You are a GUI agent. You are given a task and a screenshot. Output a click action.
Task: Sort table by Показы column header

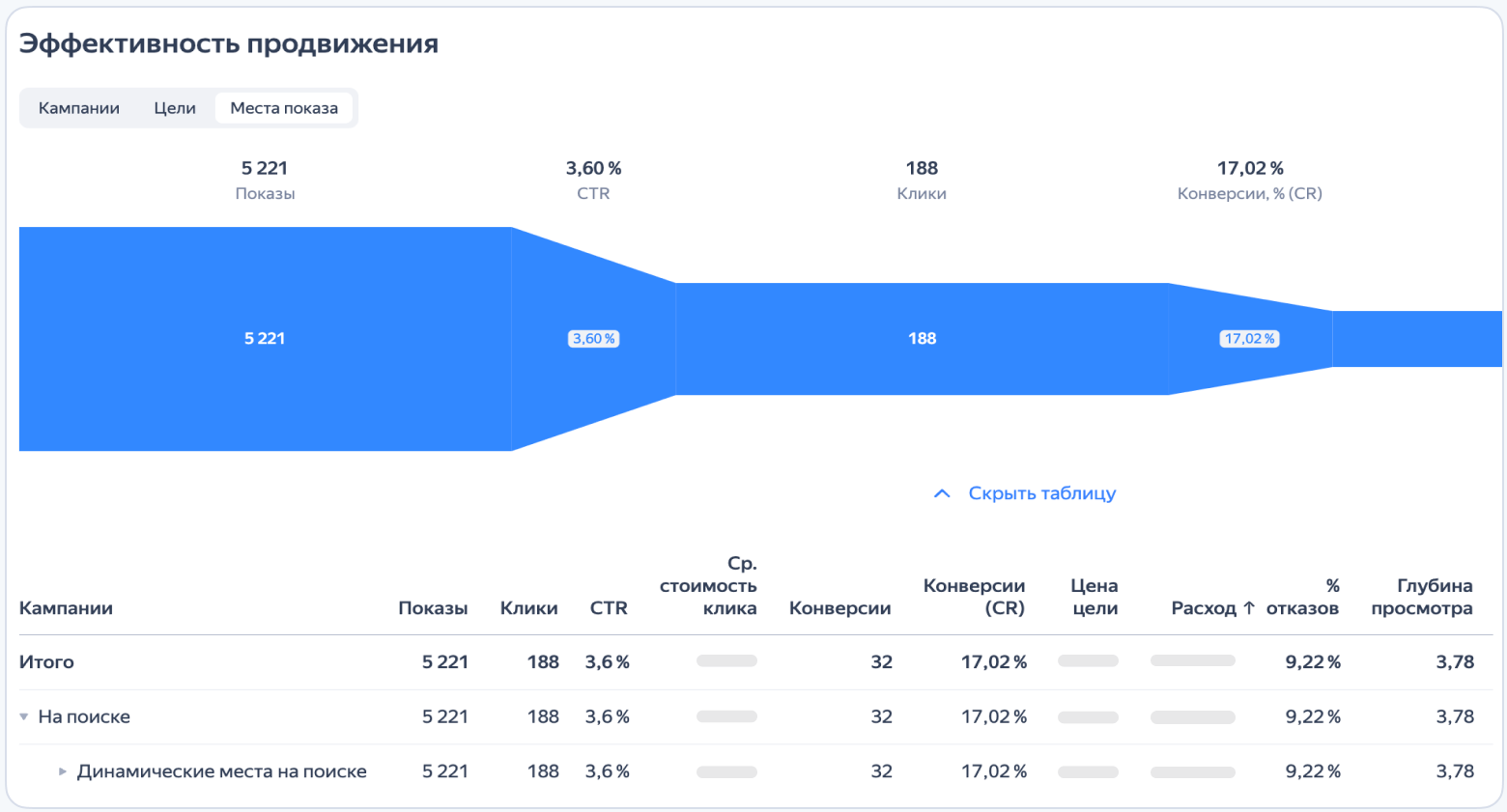point(433,608)
